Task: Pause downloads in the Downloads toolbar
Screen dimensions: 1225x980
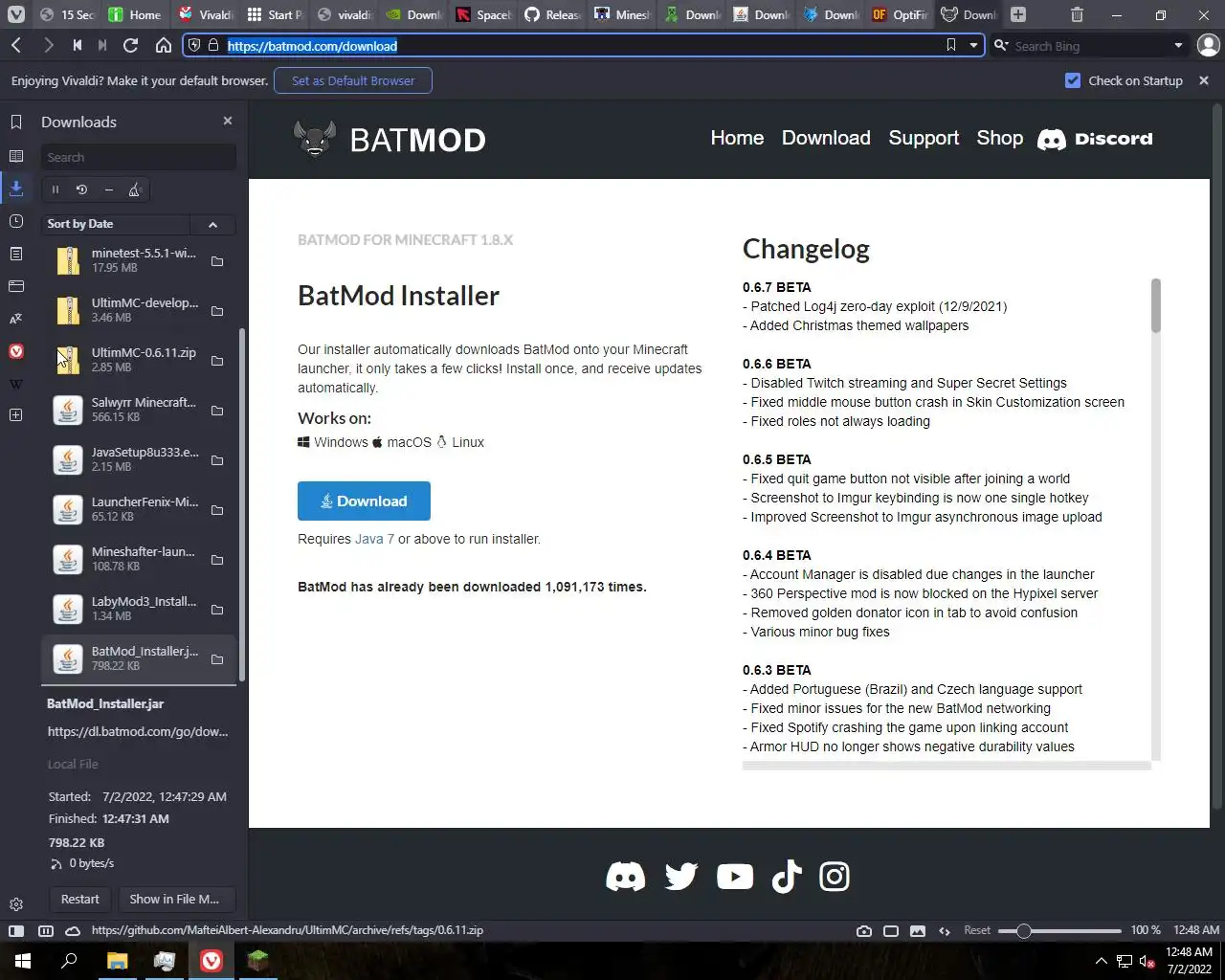Action: [x=56, y=189]
